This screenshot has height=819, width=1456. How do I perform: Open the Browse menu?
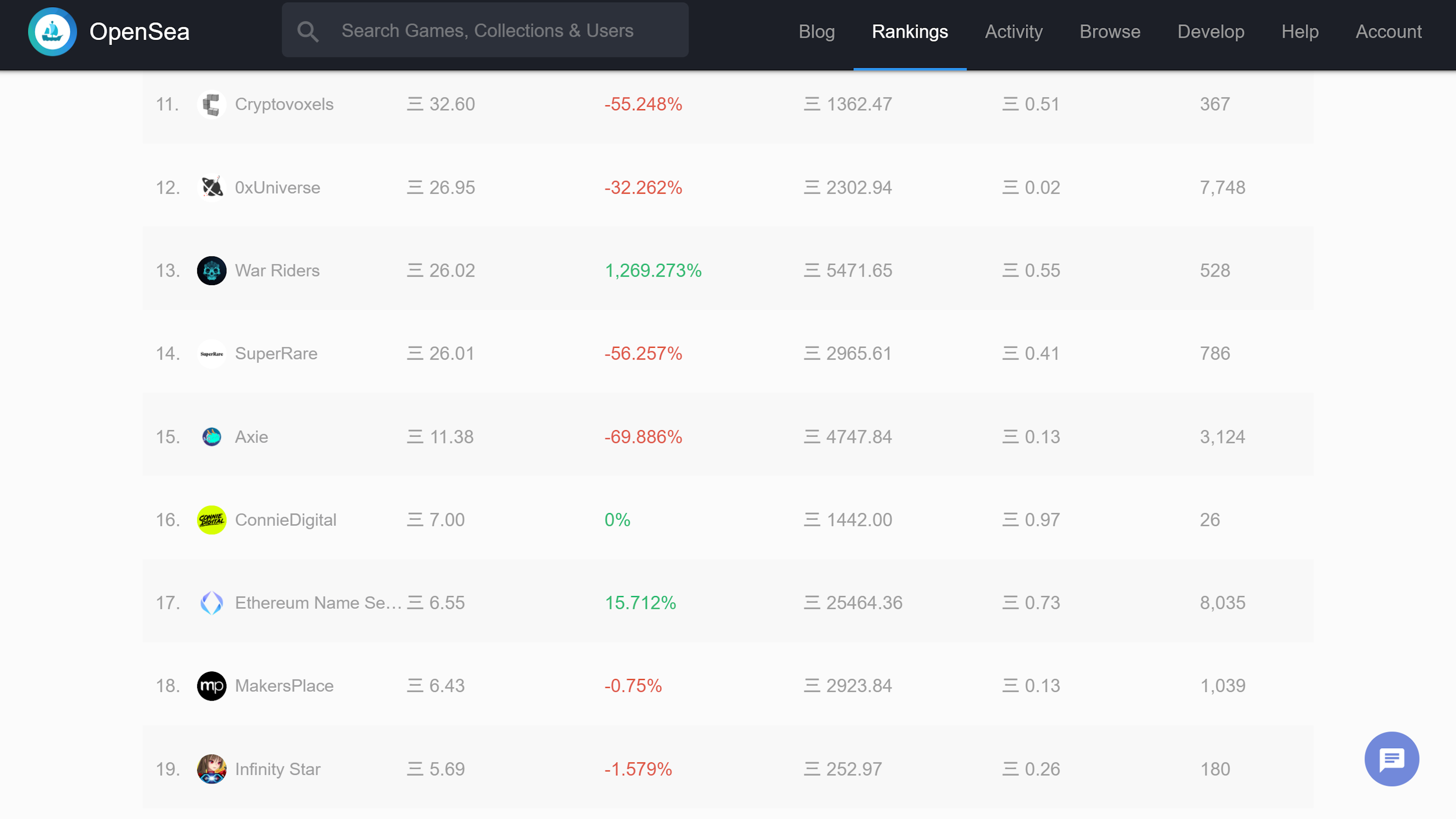1110,32
